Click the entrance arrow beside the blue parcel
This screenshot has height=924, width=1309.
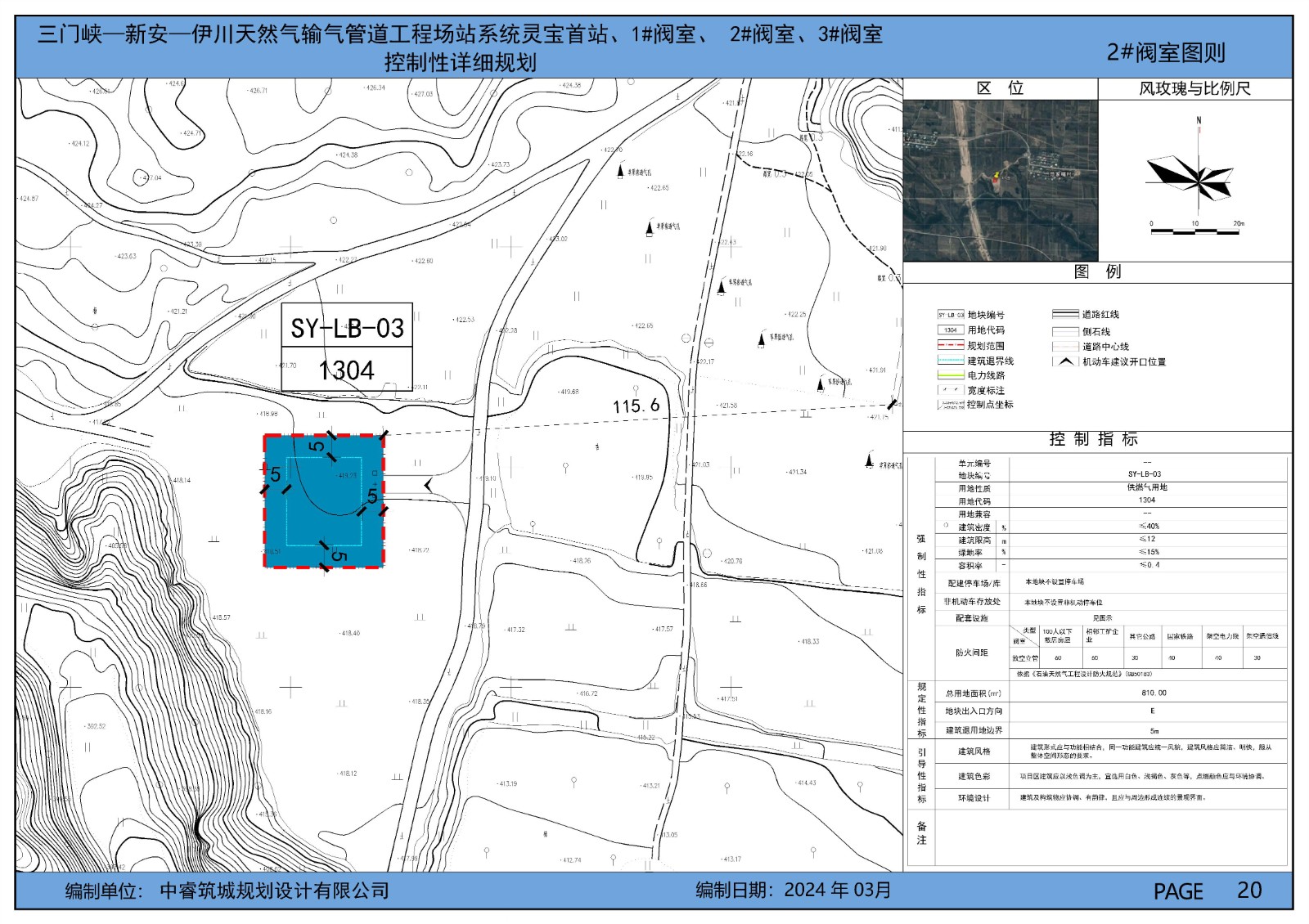tap(428, 486)
